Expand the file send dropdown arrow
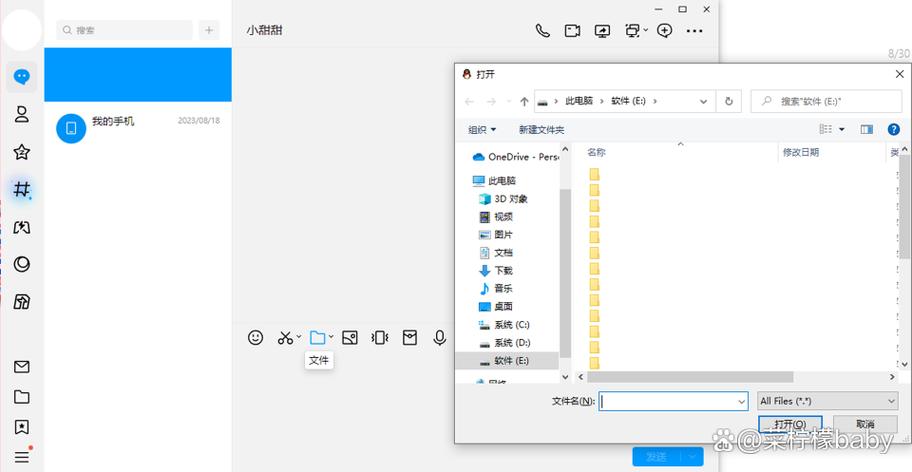 tap(331, 337)
